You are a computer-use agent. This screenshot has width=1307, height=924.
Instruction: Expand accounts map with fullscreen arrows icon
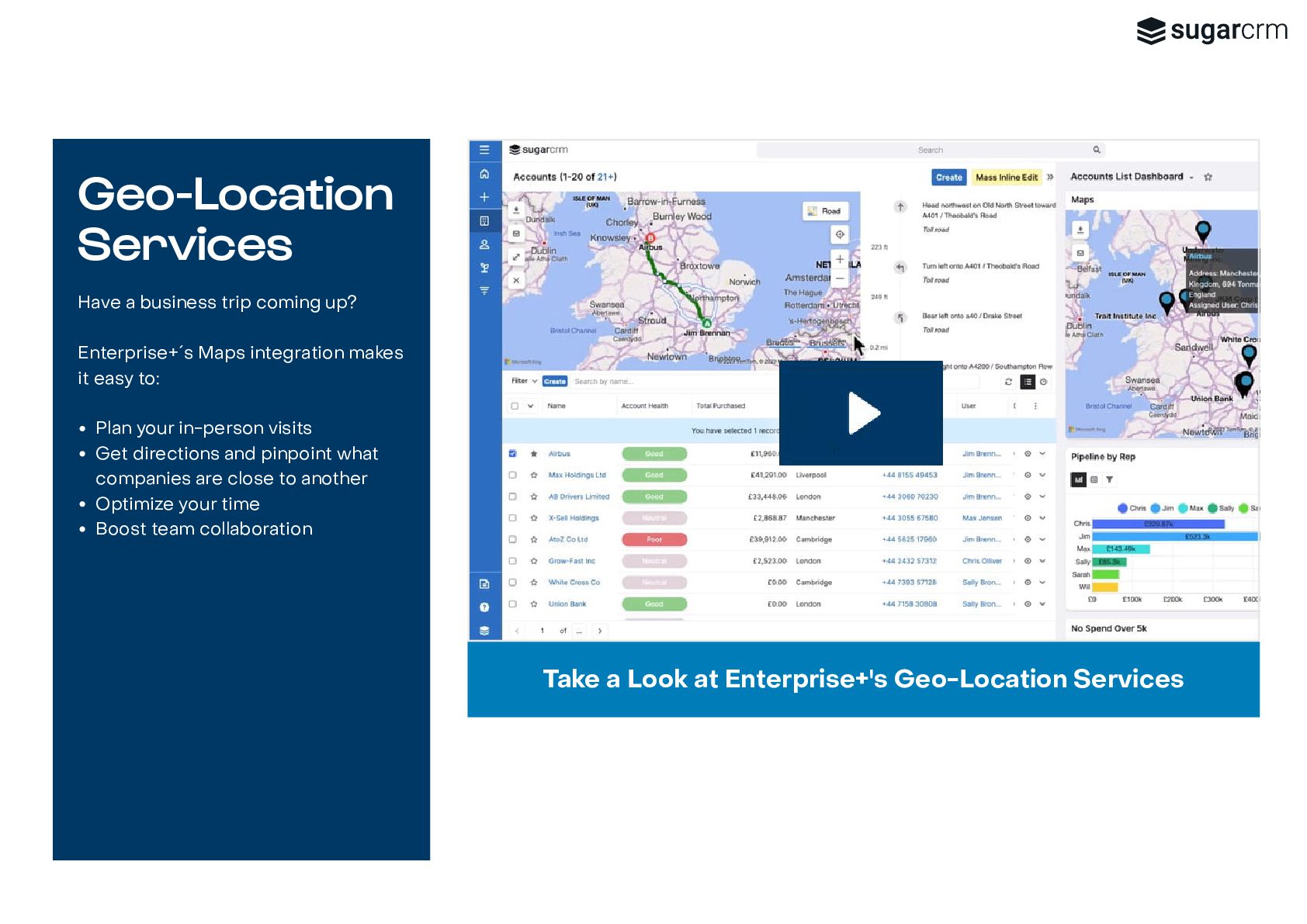tap(516, 257)
